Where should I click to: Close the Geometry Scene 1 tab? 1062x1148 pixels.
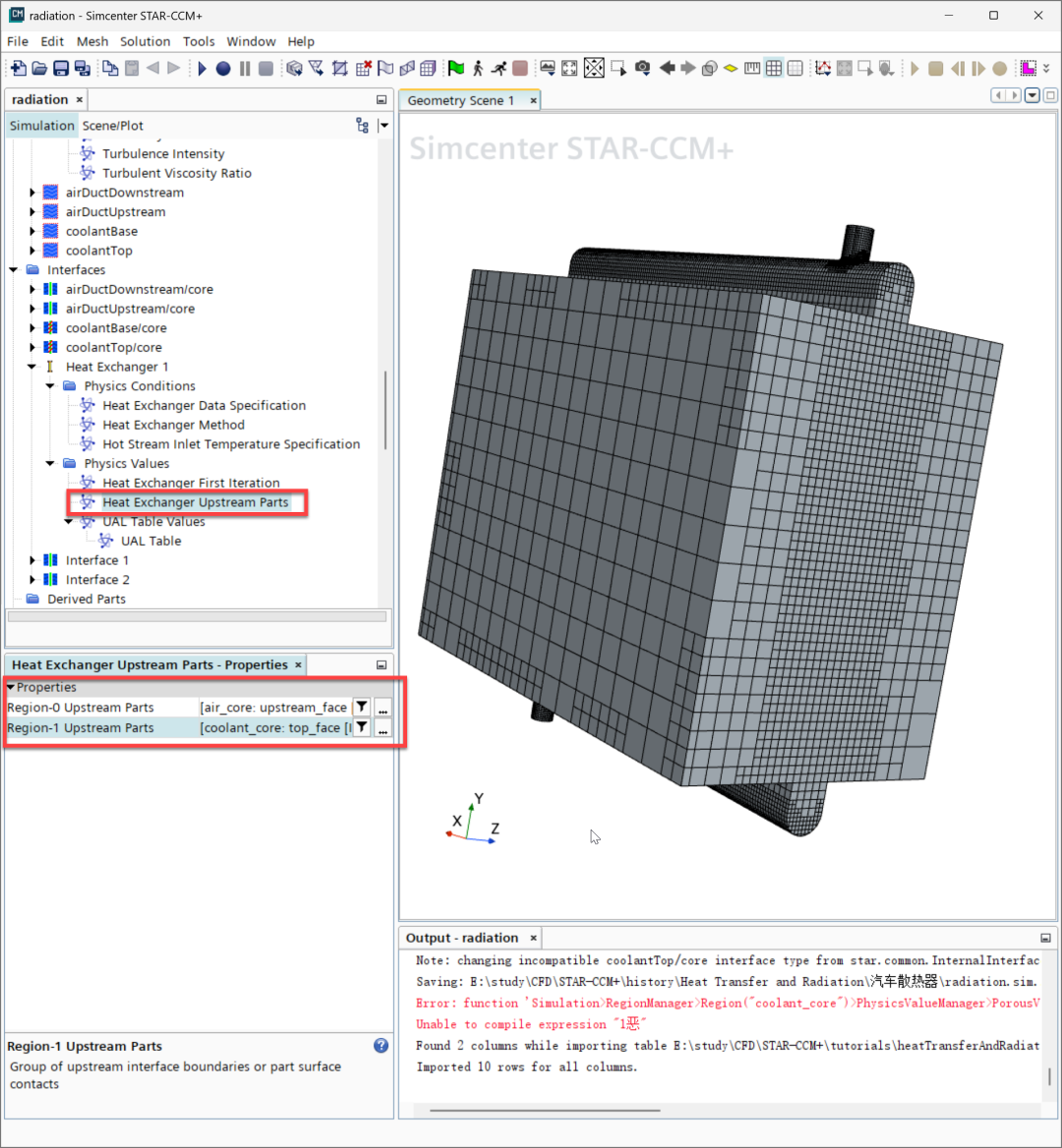tap(533, 100)
